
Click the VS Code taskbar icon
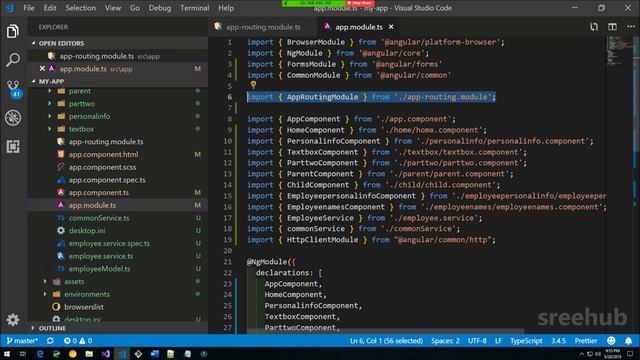pos(122,354)
